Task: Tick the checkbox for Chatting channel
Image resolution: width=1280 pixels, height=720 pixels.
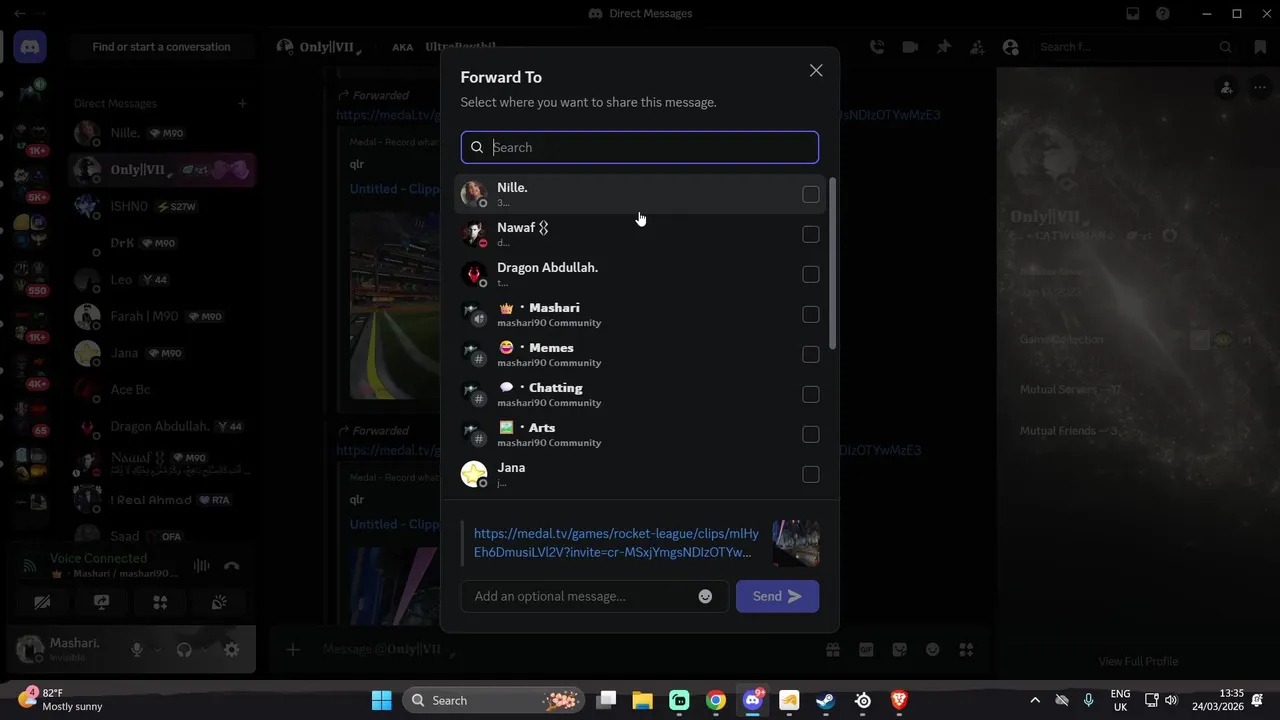Action: coord(811,394)
